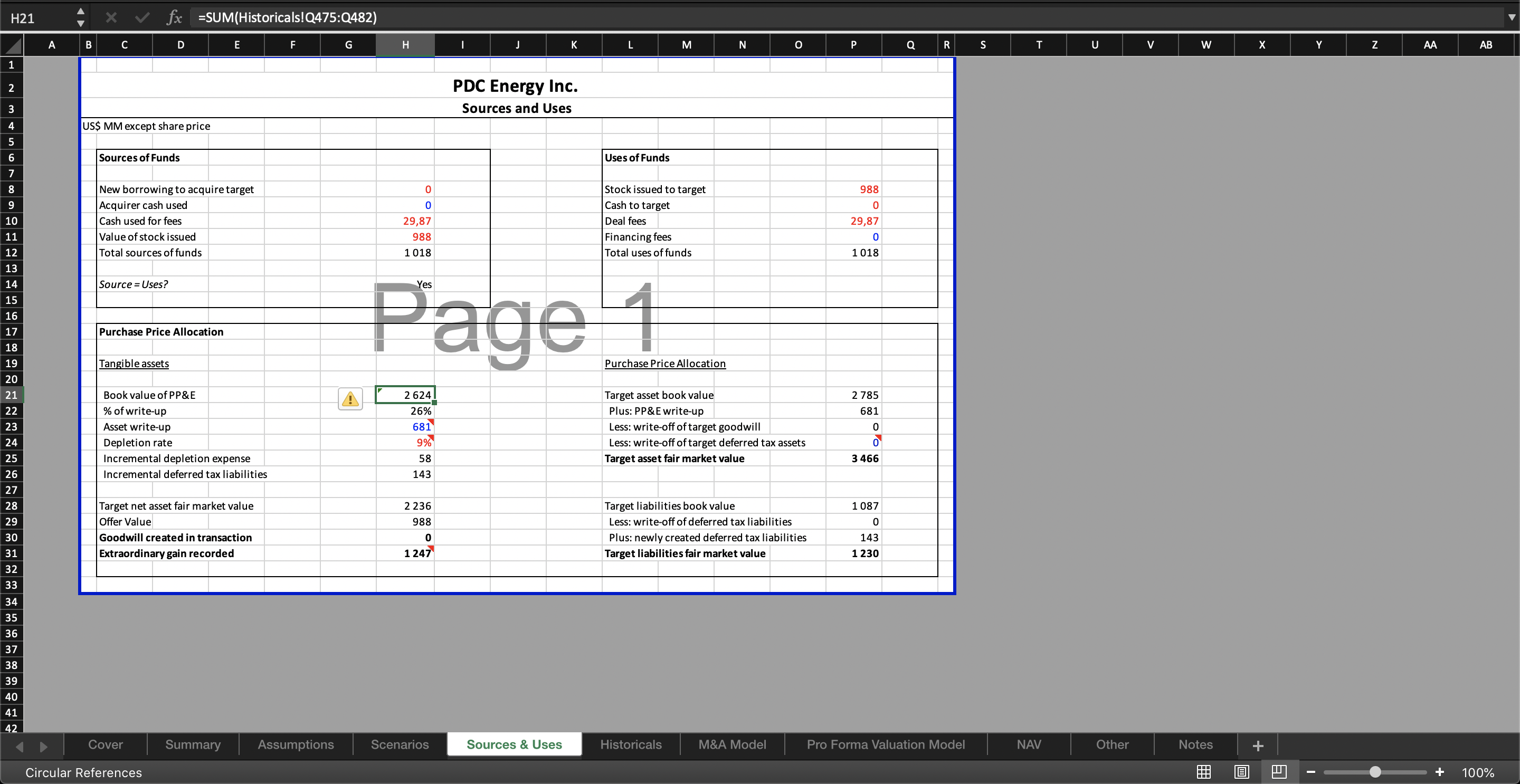The height and width of the screenshot is (784, 1520).
Task: Select row 12 header
Action: point(11,253)
